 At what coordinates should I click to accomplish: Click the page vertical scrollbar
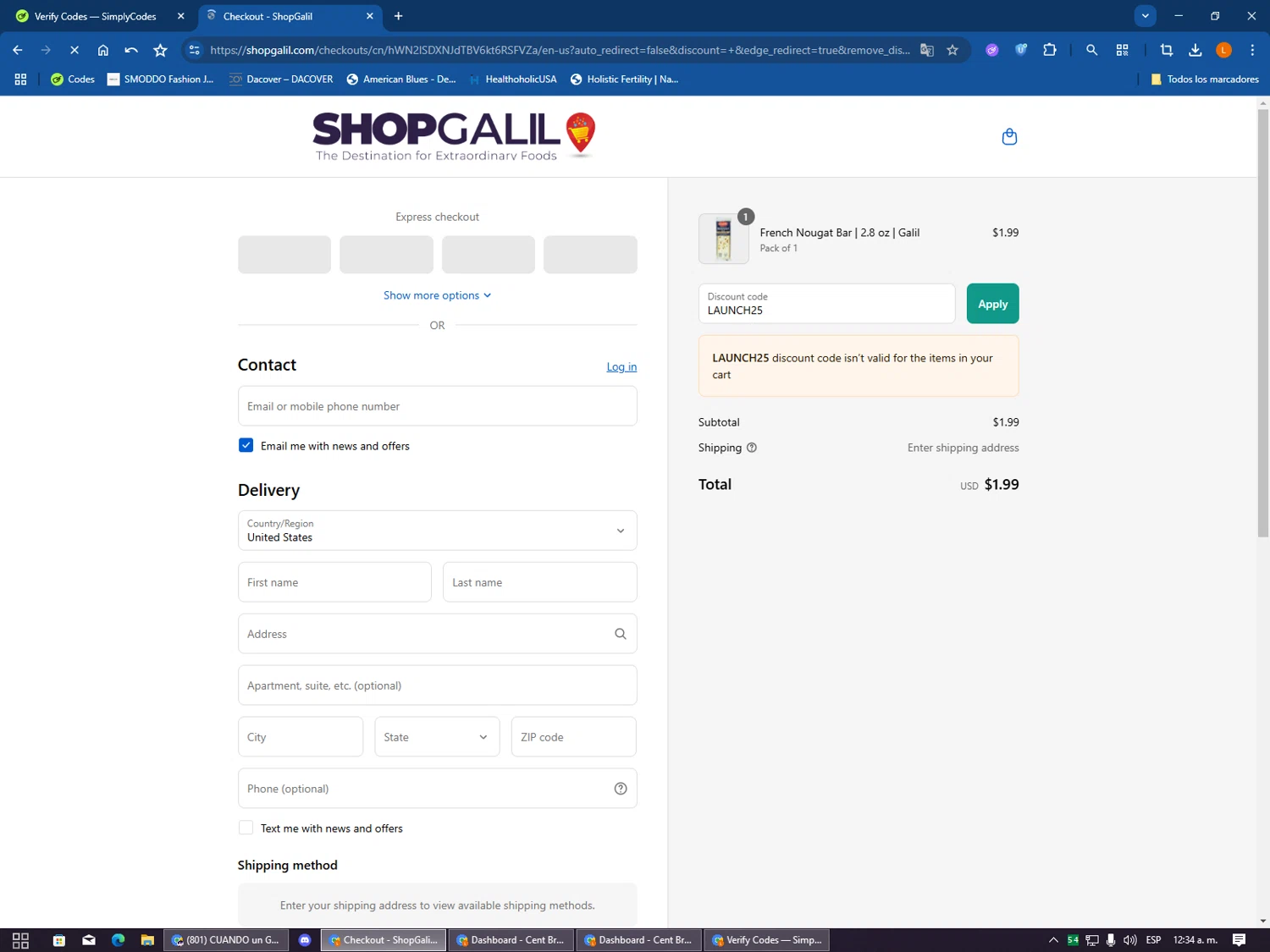pyautogui.click(x=1262, y=322)
